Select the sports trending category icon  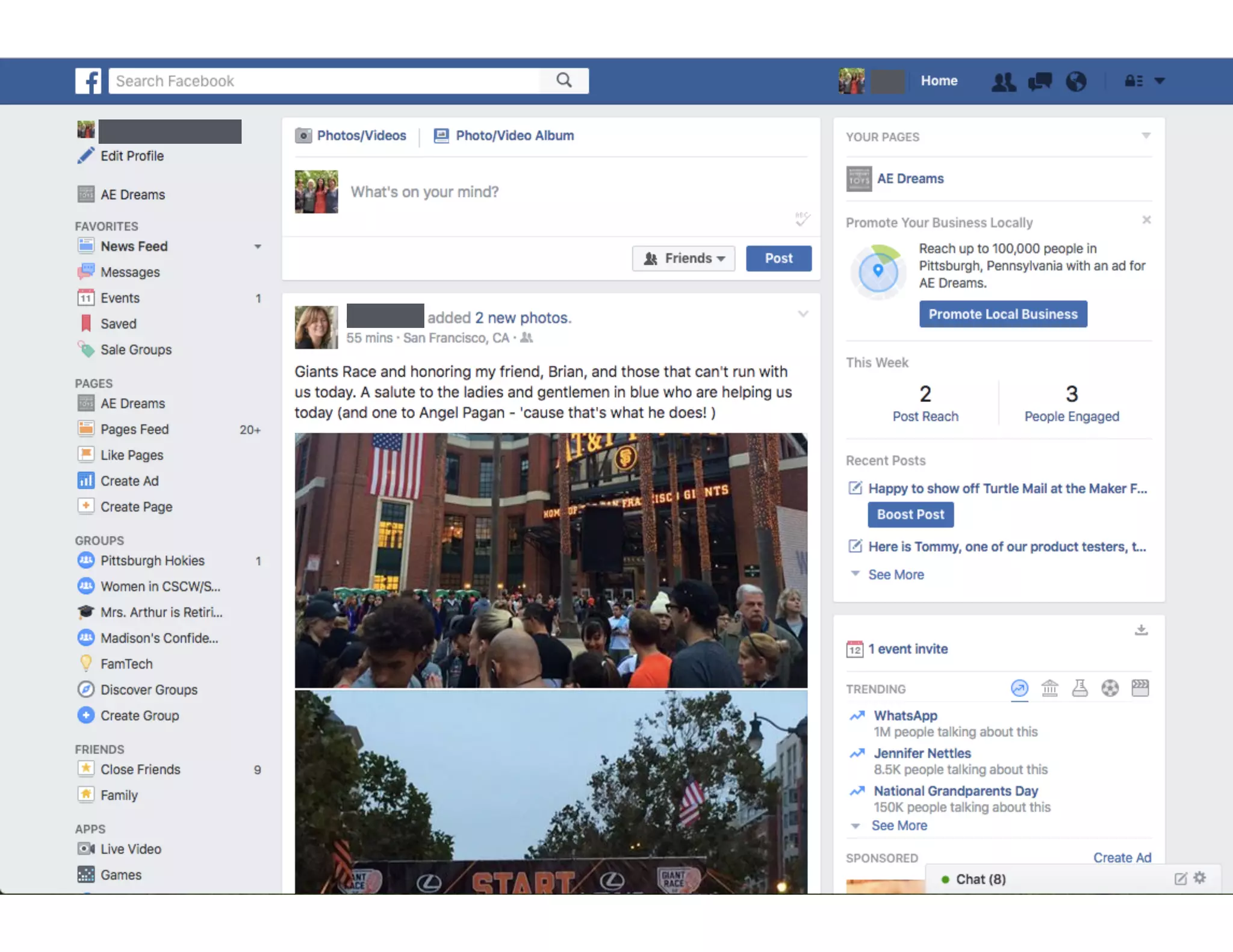click(1110, 688)
